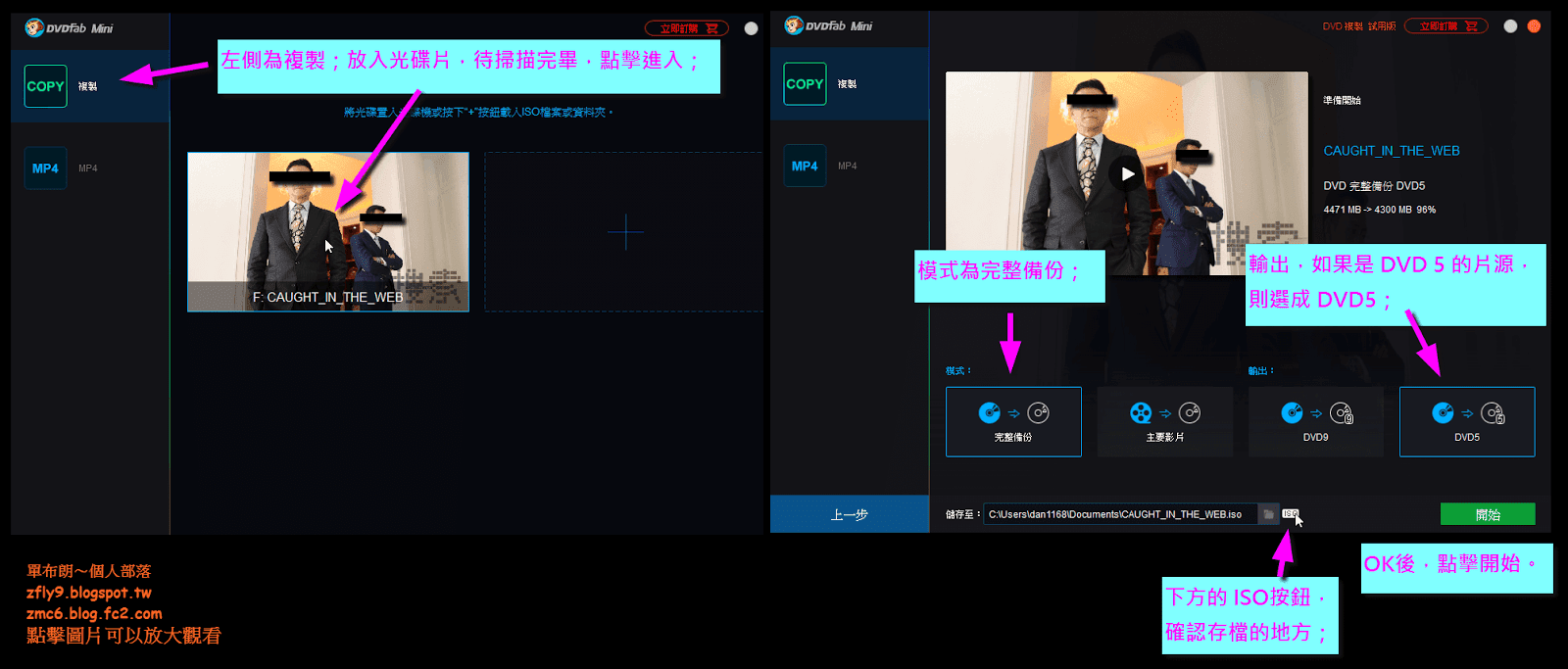
Task: Click the plus sign to add a source
Action: pyautogui.click(x=625, y=232)
